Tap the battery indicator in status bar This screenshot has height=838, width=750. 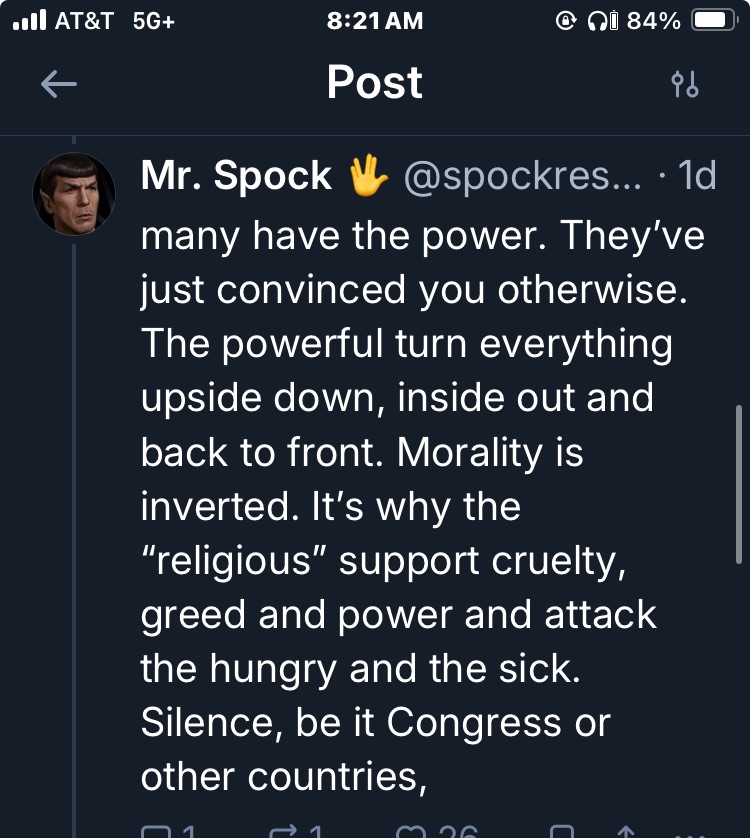(714, 21)
